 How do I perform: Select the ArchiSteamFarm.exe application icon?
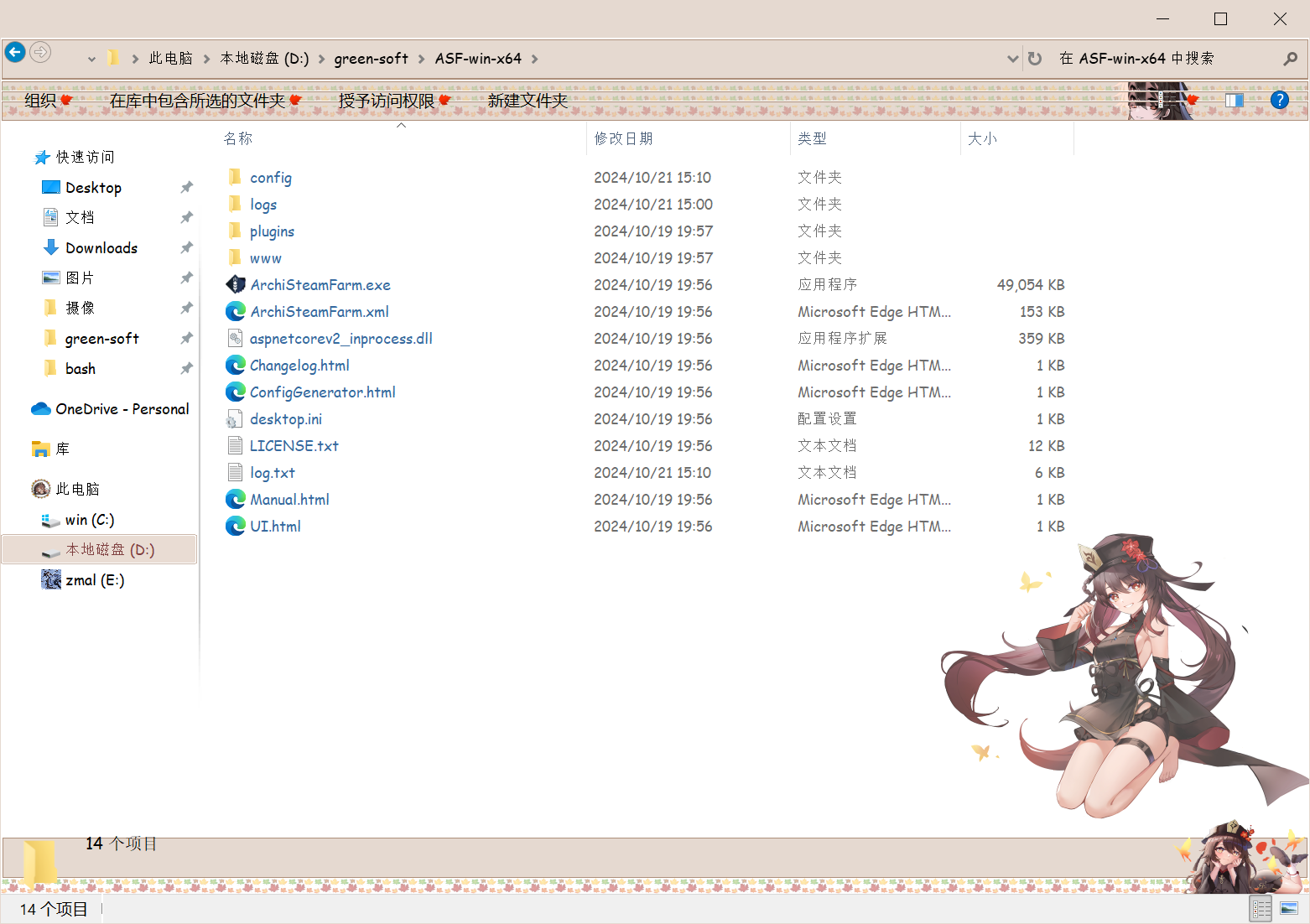pyautogui.click(x=236, y=284)
